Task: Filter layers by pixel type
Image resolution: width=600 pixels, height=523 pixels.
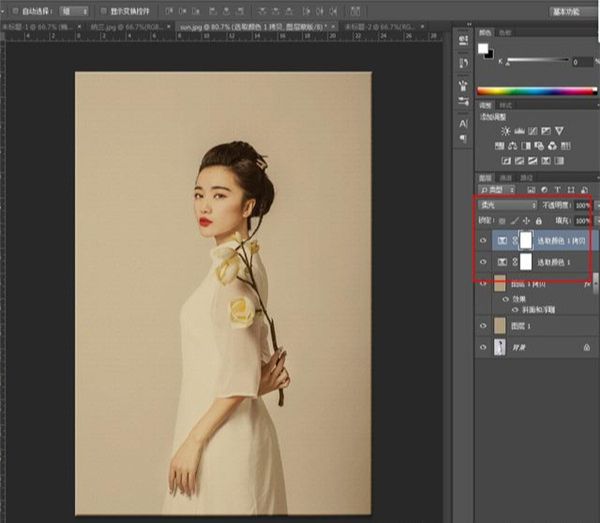Action: click(531, 190)
